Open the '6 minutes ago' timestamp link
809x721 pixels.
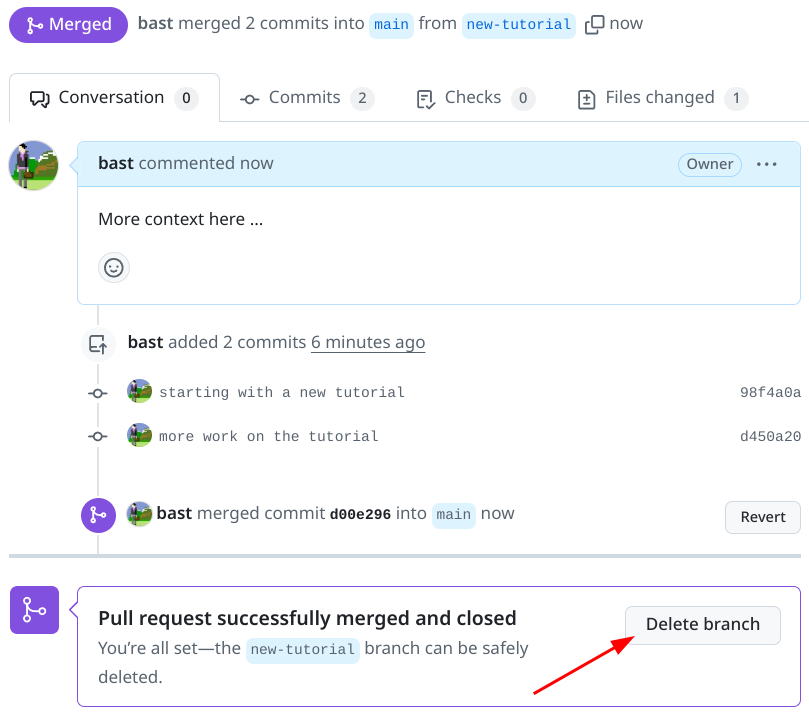[x=368, y=342]
